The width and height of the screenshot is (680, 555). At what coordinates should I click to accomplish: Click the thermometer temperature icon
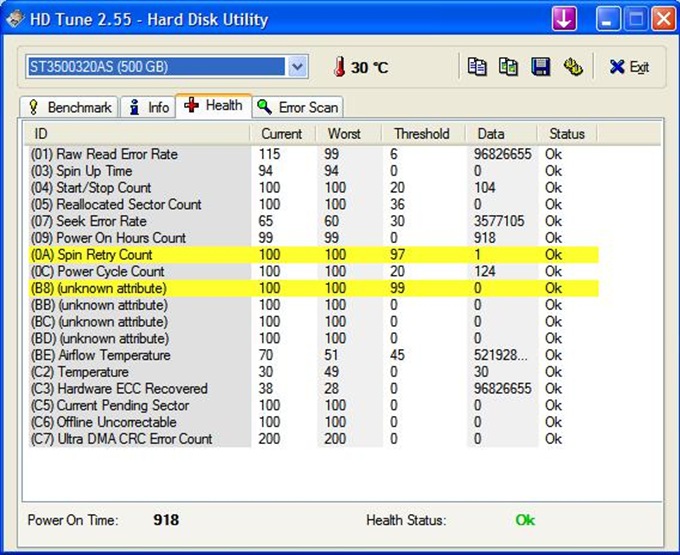pyautogui.click(x=340, y=67)
